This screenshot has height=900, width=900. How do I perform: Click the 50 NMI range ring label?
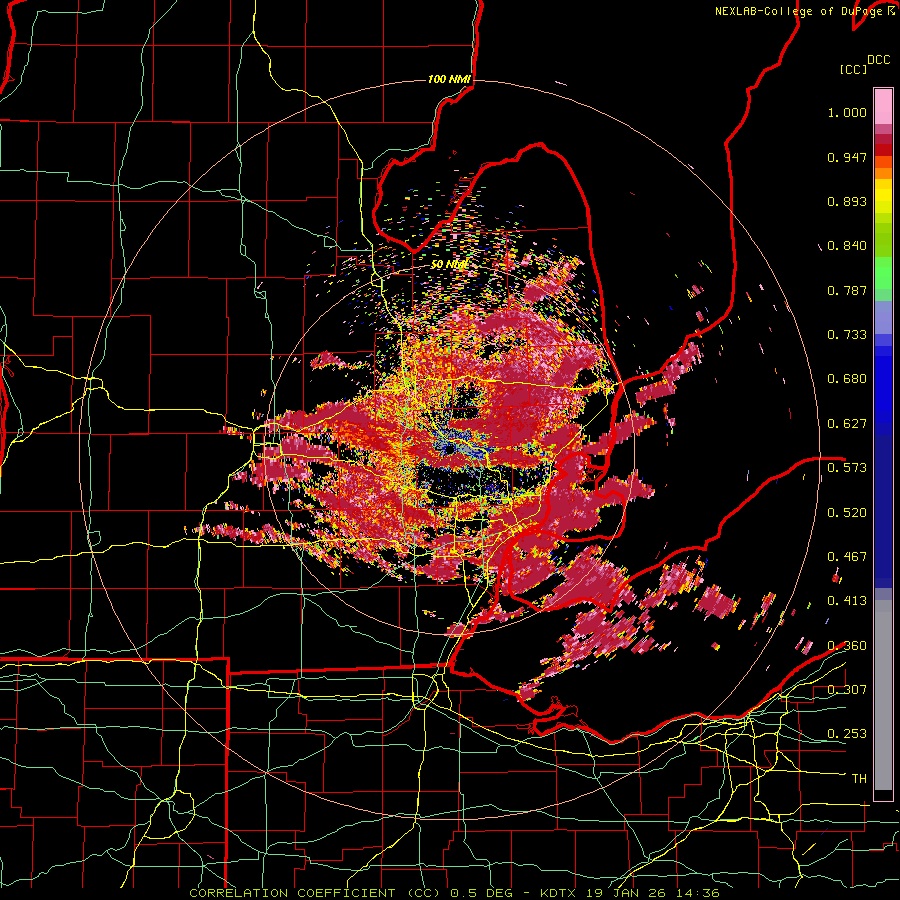click(x=449, y=265)
